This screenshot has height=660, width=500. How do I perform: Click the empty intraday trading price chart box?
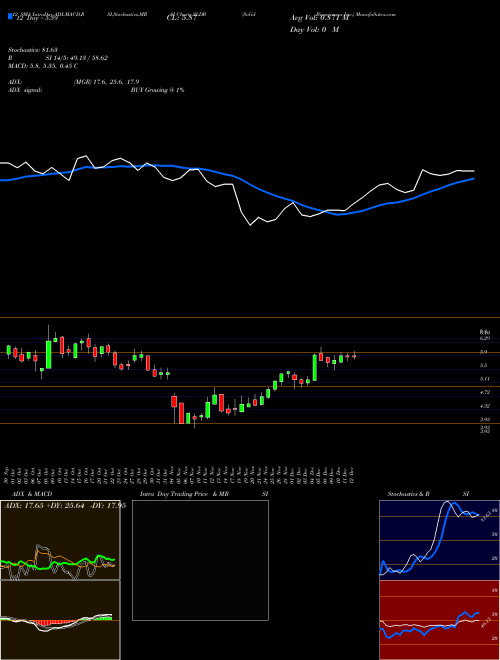coord(200,560)
